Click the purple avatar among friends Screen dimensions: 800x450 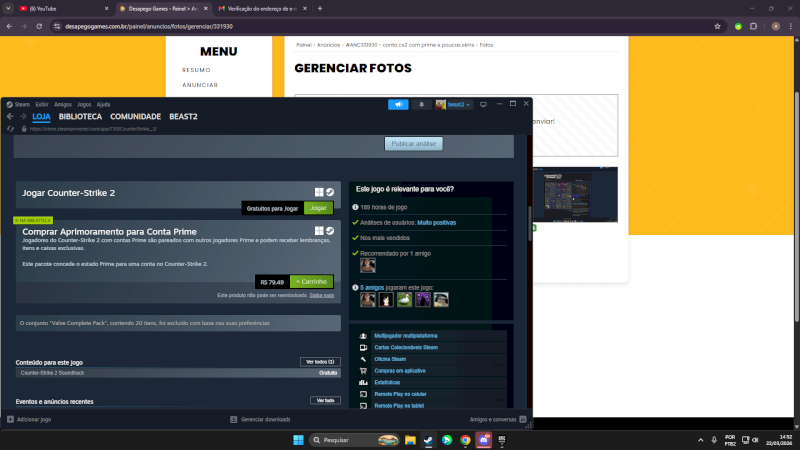coord(422,299)
